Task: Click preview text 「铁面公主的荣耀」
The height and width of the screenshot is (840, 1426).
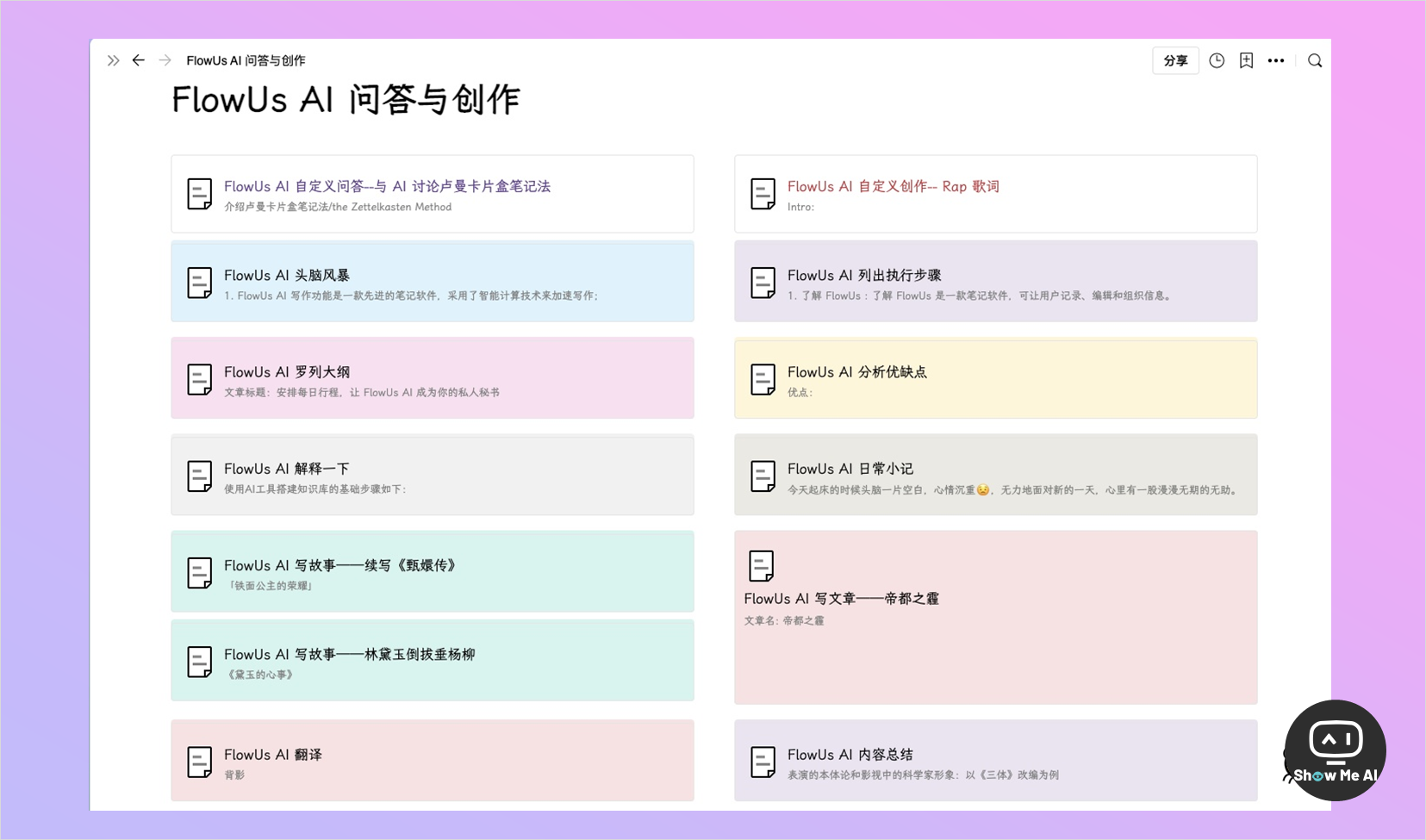Action: pos(270,586)
